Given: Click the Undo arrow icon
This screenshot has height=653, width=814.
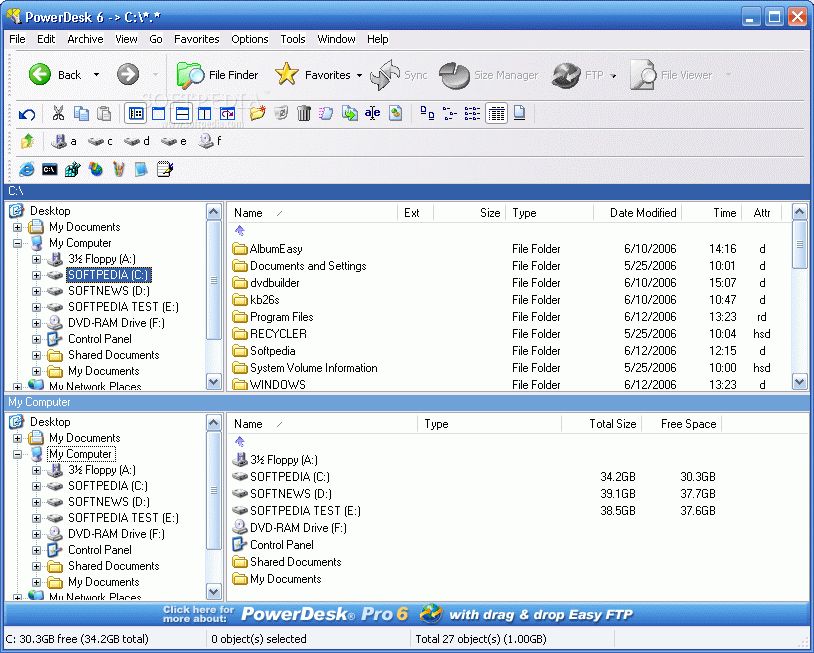Looking at the screenshot, I should click(x=27, y=113).
